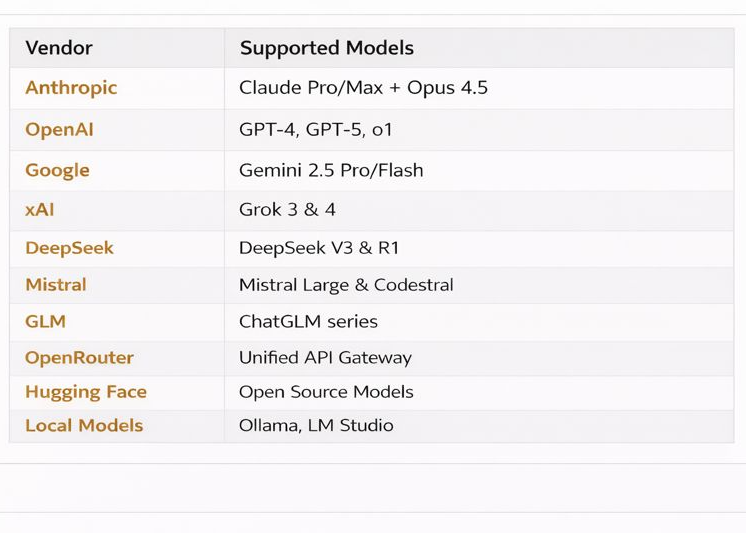
Task: Click the Anthropic vendor link
Action: tap(71, 88)
